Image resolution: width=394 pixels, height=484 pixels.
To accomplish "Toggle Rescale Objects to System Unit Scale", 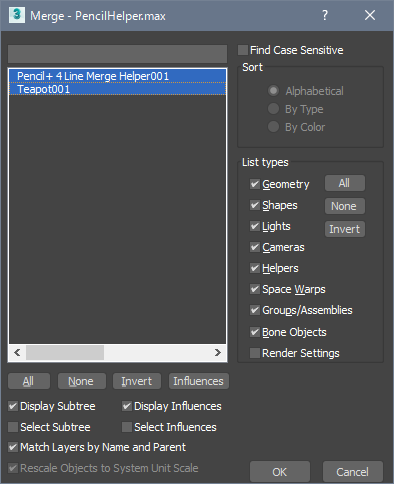I will 13,468.
